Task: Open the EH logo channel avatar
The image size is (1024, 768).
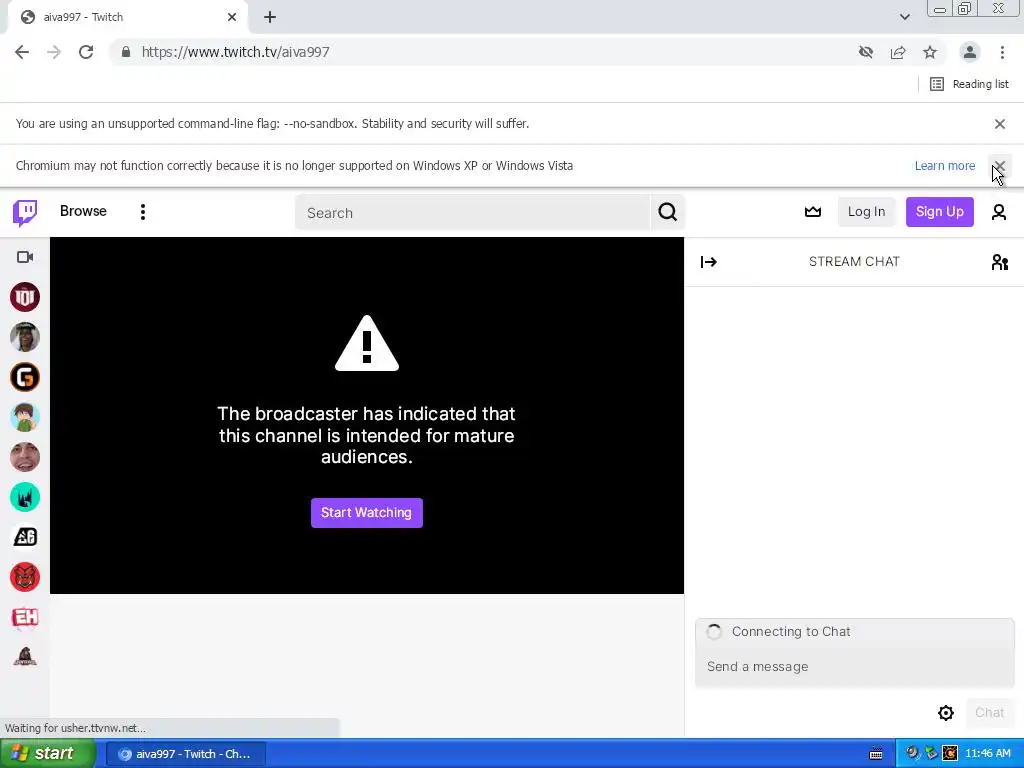Action: (x=25, y=617)
